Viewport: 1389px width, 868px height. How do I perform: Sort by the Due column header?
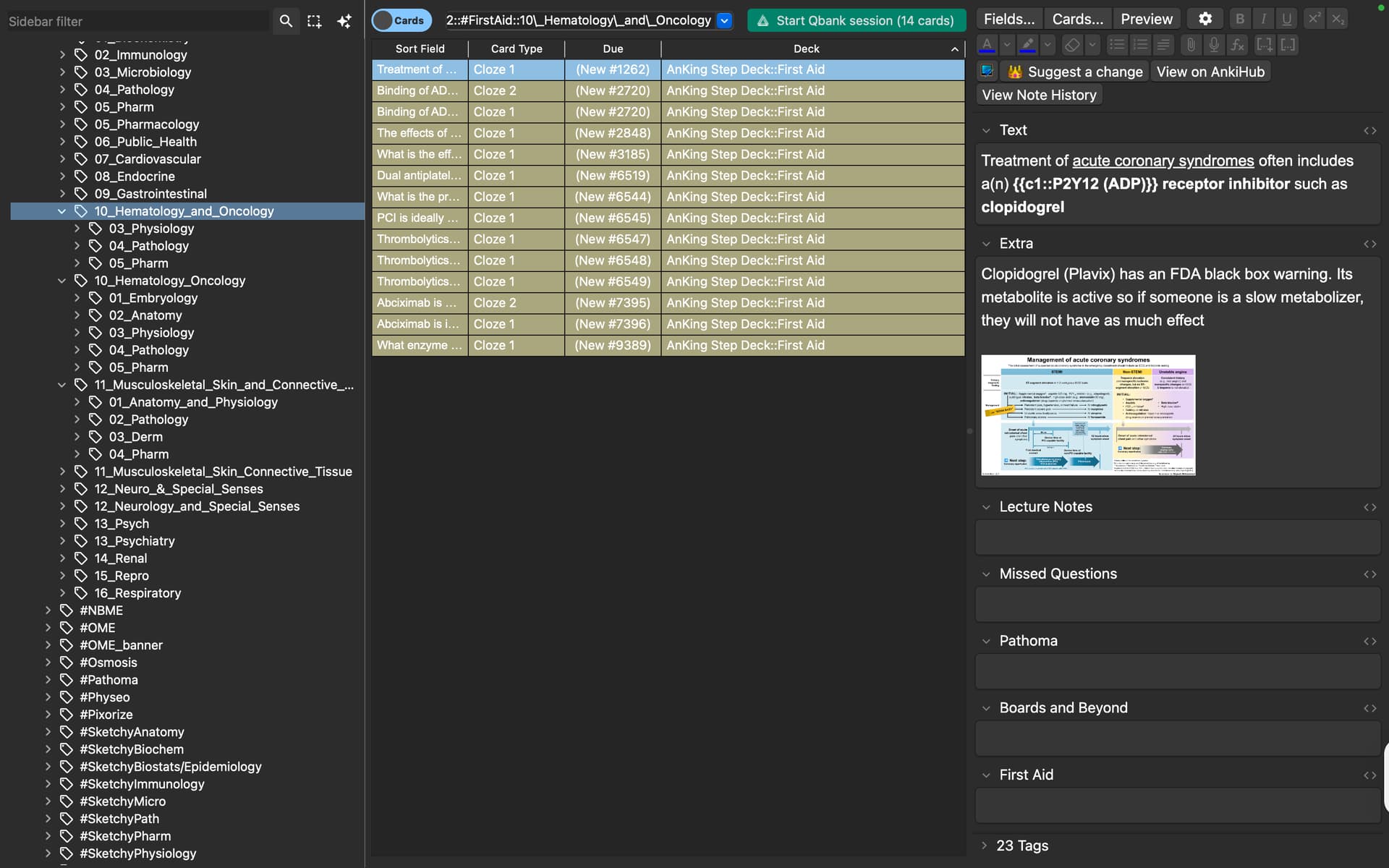(x=613, y=48)
